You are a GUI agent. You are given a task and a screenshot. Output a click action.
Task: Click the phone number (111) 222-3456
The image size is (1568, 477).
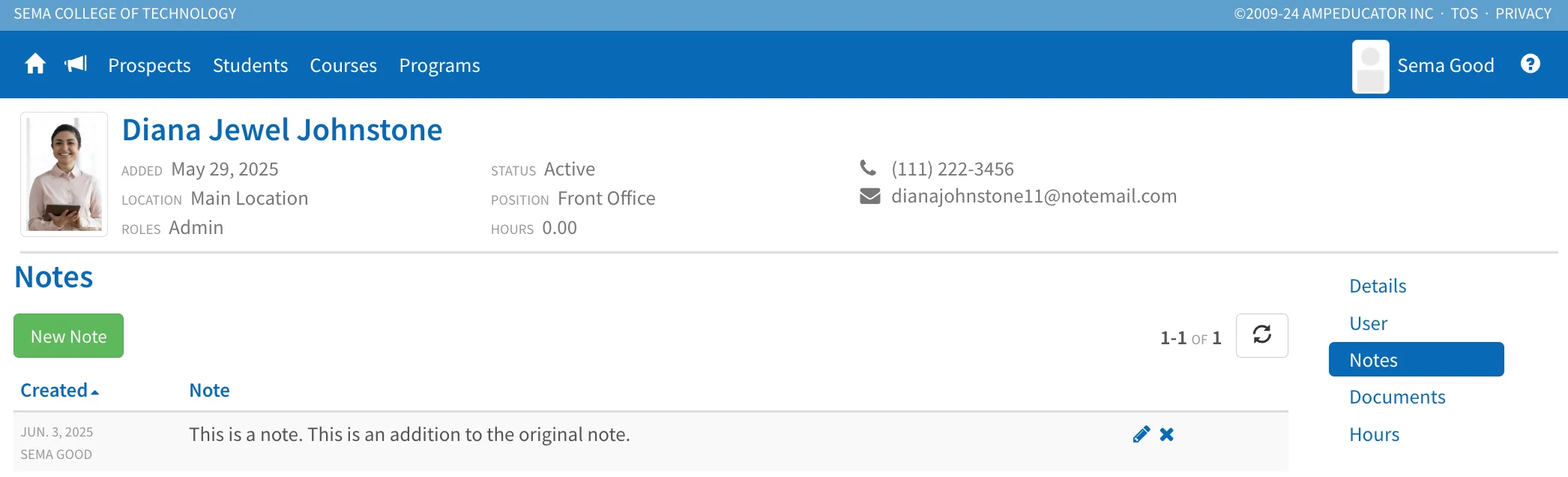click(x=952, y=169)
